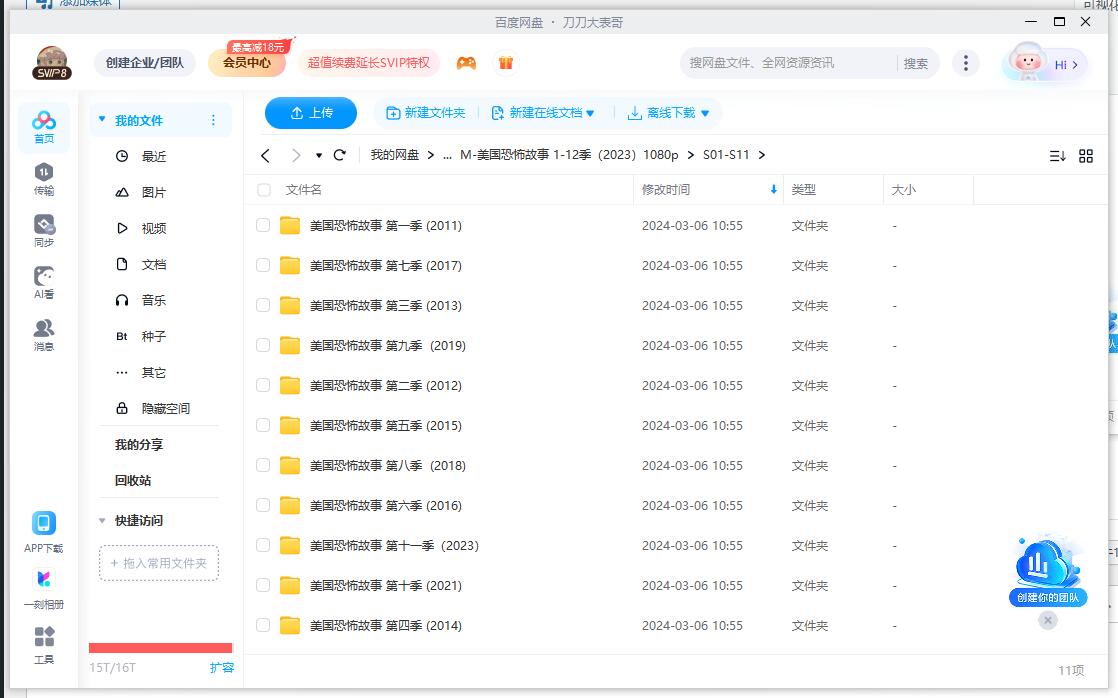Image resolution: width=1118 pixels, height=698 pixels.
Task: Click chevron after 我的网盘 breadcrumb
Action: tap(431, 155)
